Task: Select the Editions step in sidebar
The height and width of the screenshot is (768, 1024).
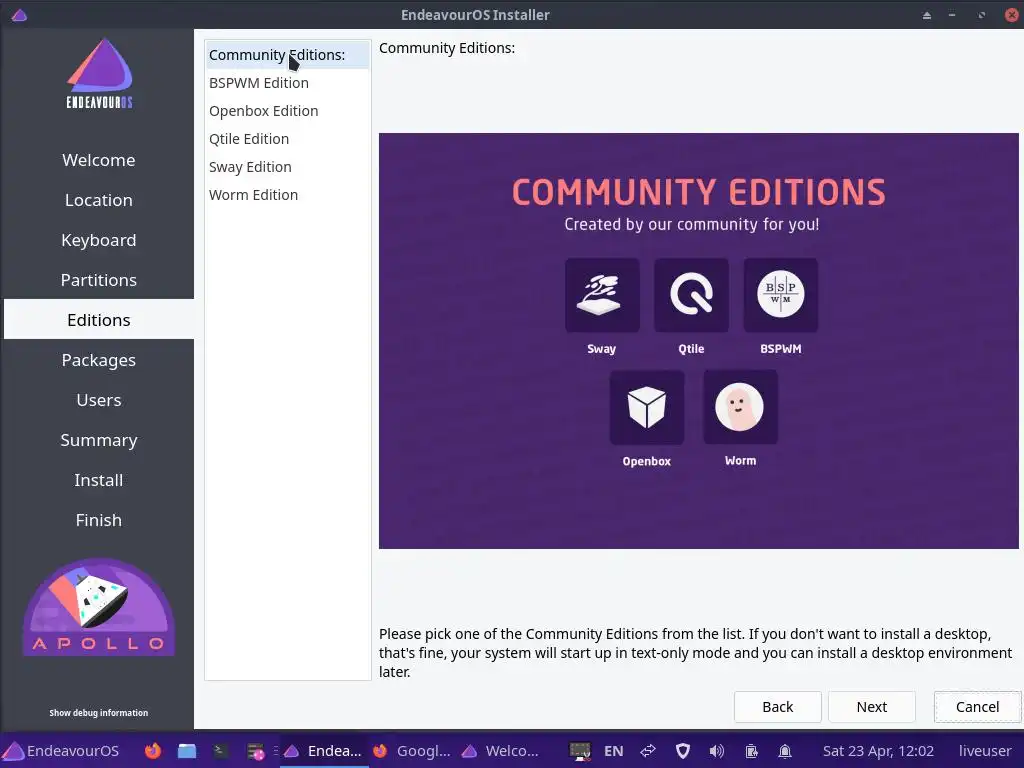Action: 99,319
